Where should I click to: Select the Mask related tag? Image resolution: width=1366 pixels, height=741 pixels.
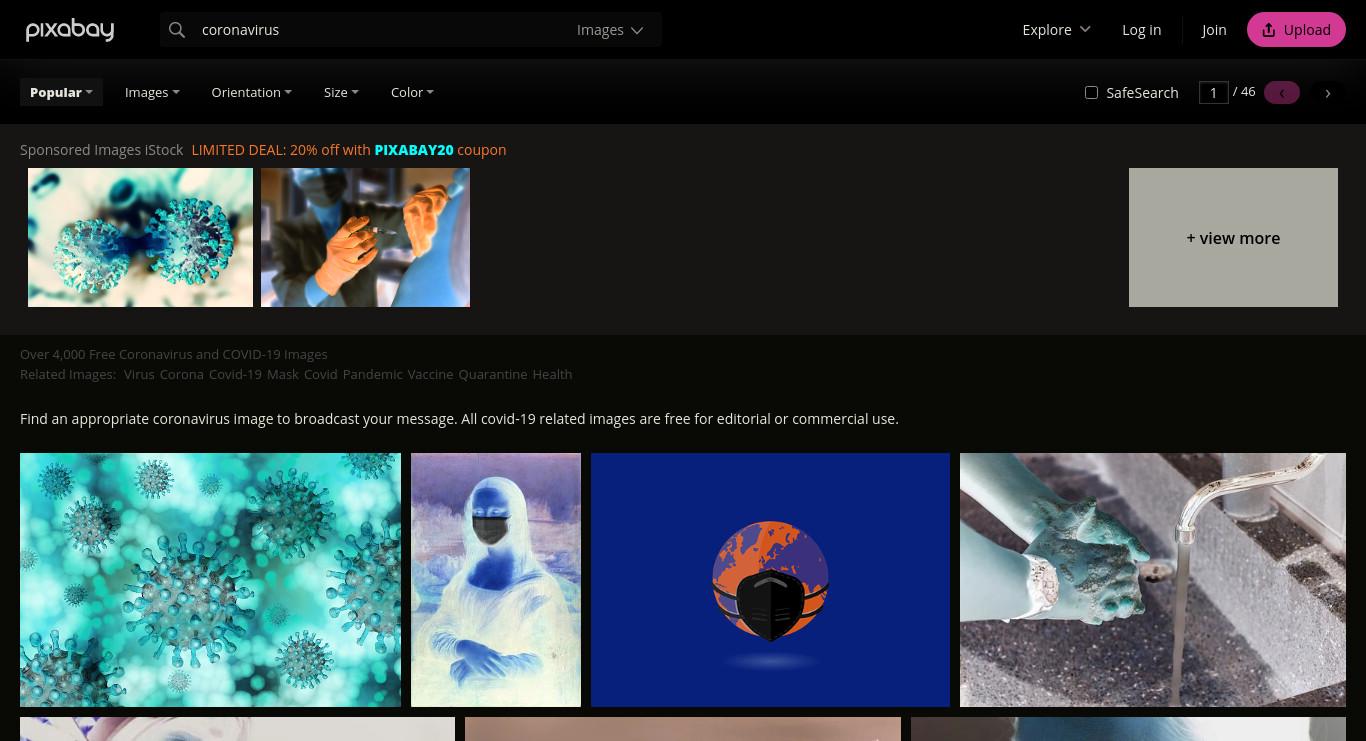click(283, 374)
